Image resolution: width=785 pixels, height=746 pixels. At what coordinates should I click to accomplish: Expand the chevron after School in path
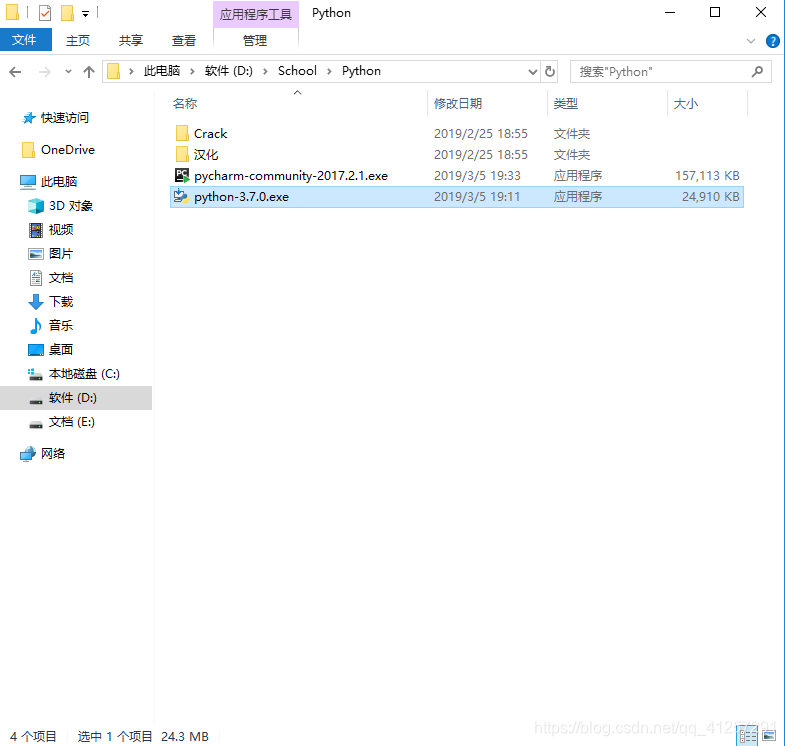coord(329,72)
